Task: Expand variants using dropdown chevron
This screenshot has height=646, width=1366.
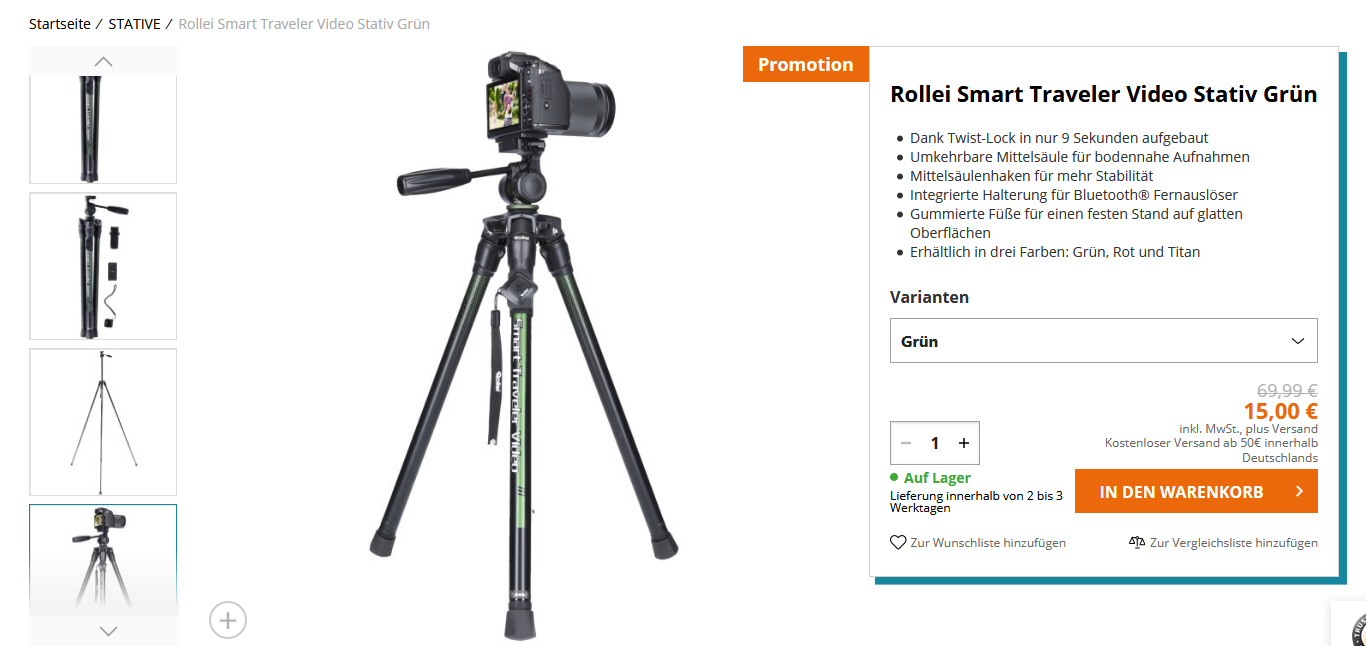Action: 1298,341
